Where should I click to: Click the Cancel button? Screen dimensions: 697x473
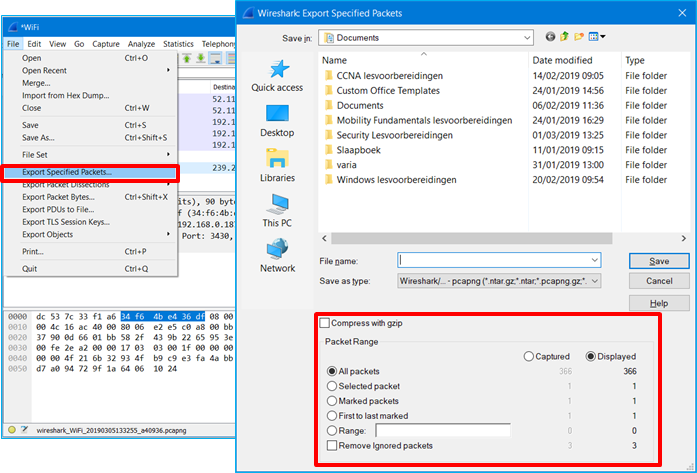point(659,281)
